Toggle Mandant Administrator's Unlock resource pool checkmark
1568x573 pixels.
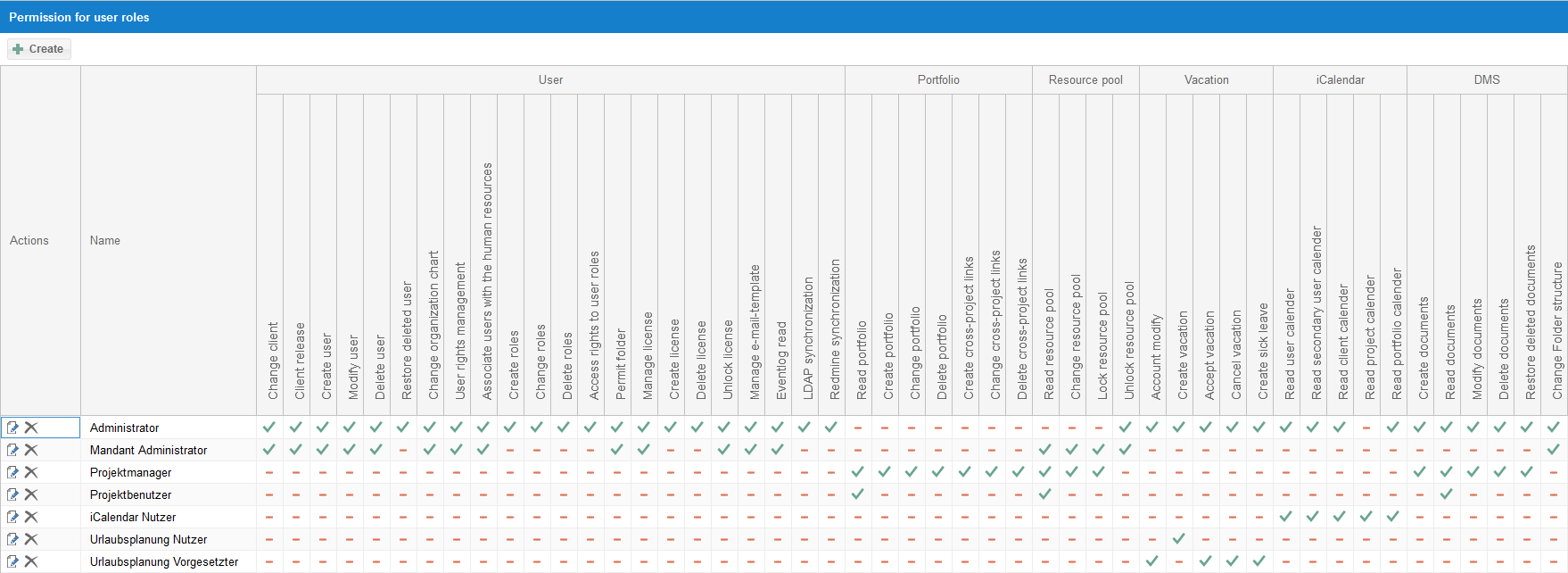click(x=1126, y=450)
